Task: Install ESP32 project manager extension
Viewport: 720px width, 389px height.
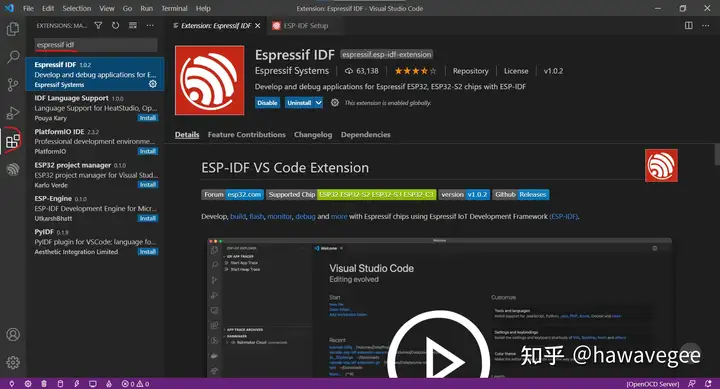Action: (x=148, y=185)
